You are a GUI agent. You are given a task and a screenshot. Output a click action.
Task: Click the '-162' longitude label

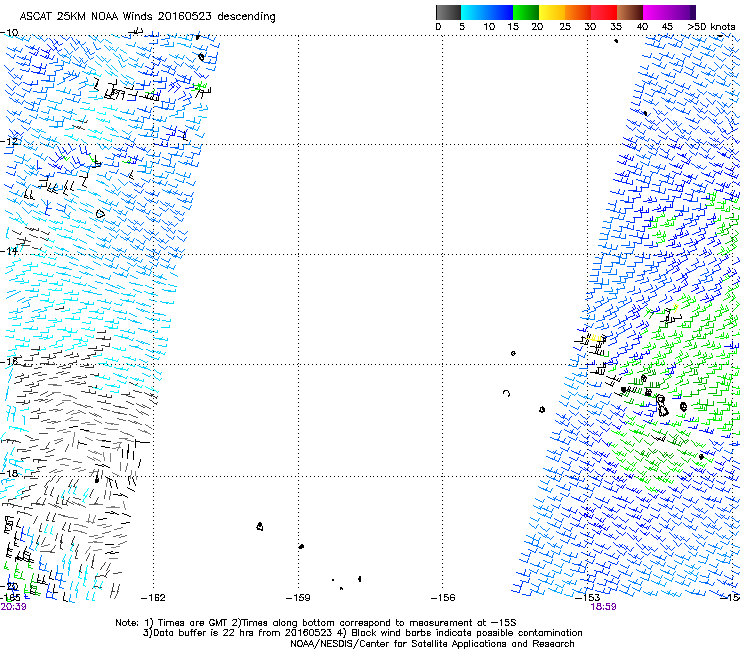point(153,598)
